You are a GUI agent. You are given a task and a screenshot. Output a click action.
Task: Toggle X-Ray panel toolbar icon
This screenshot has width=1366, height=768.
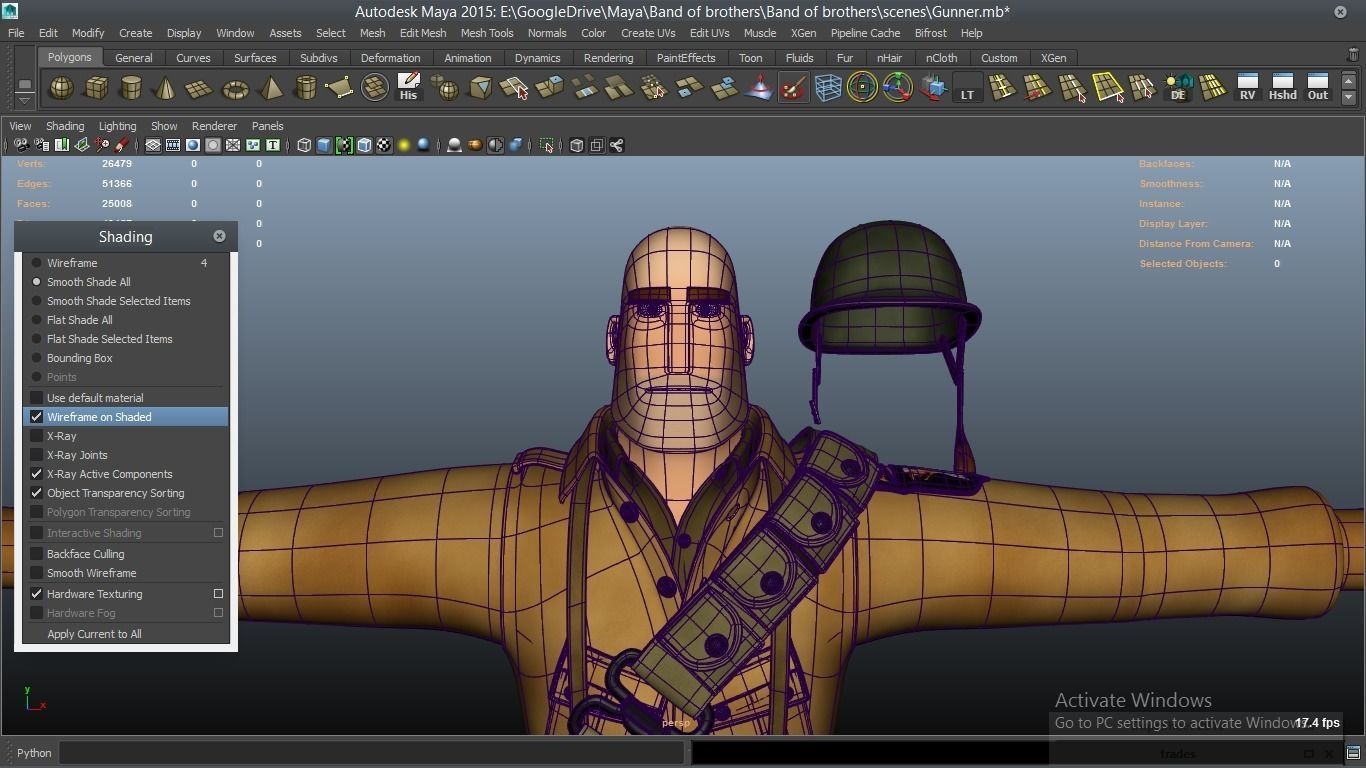click(576, 145)
